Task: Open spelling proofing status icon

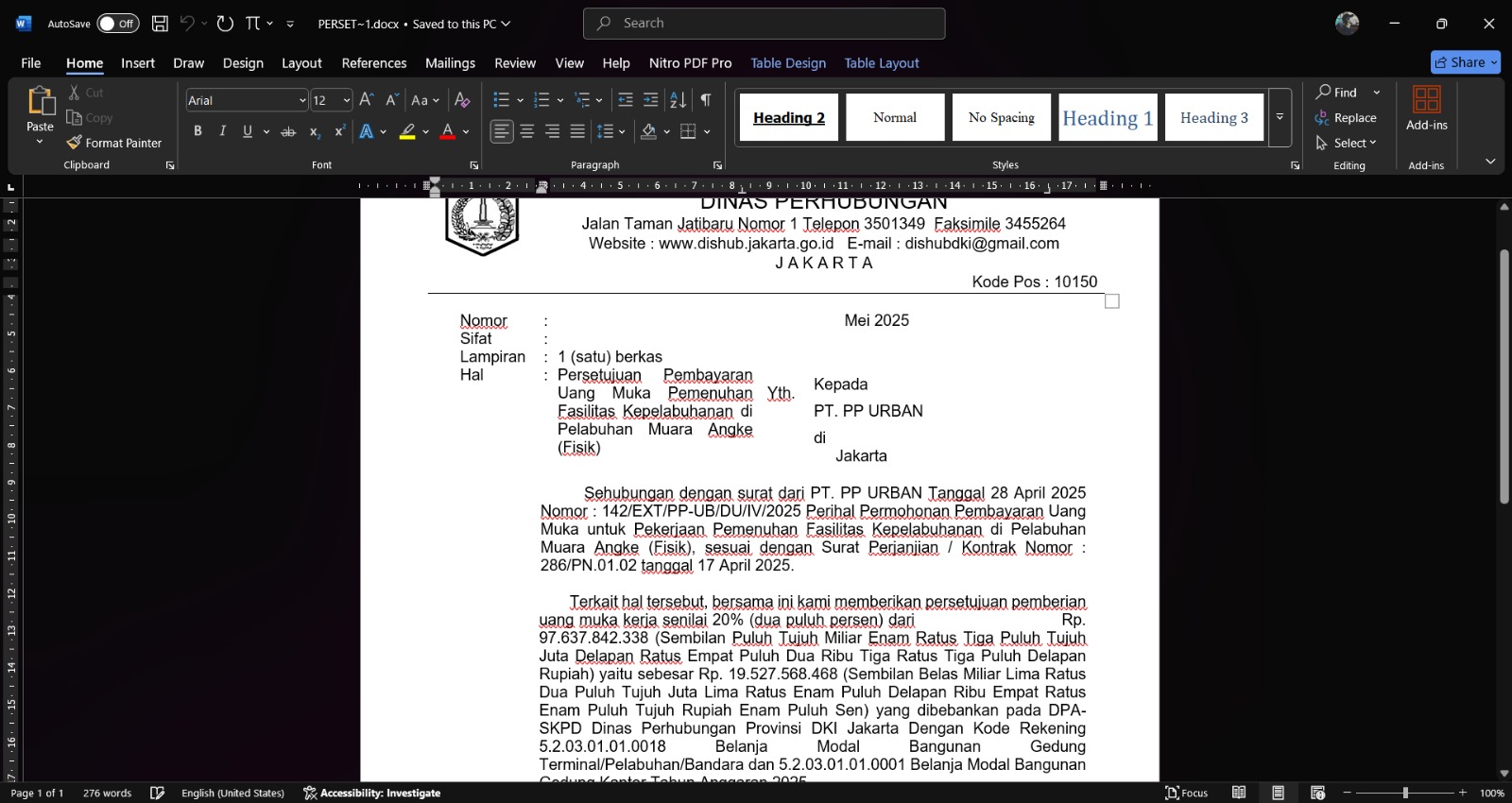Action: point(158,793)
